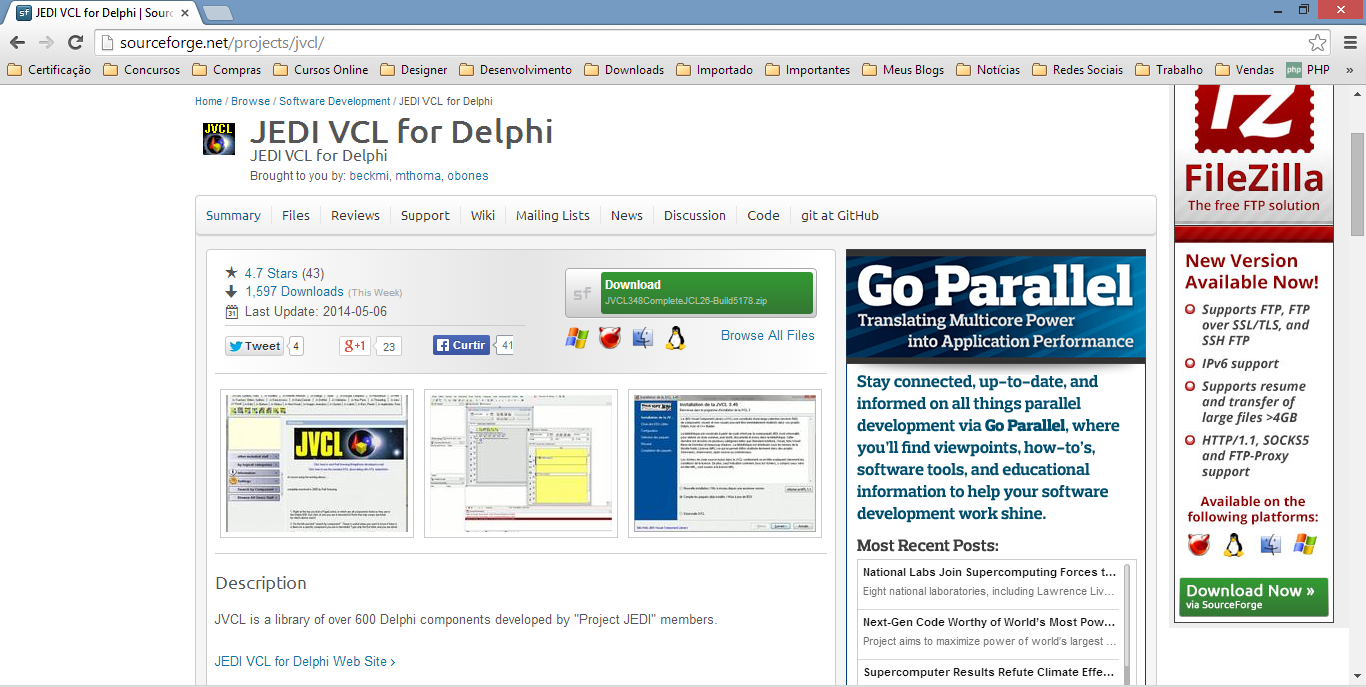The height and width of the screenshot is (687, 1366).
Task: Click the BSD daemon icon under Download
Action: (x=610, y=337)
